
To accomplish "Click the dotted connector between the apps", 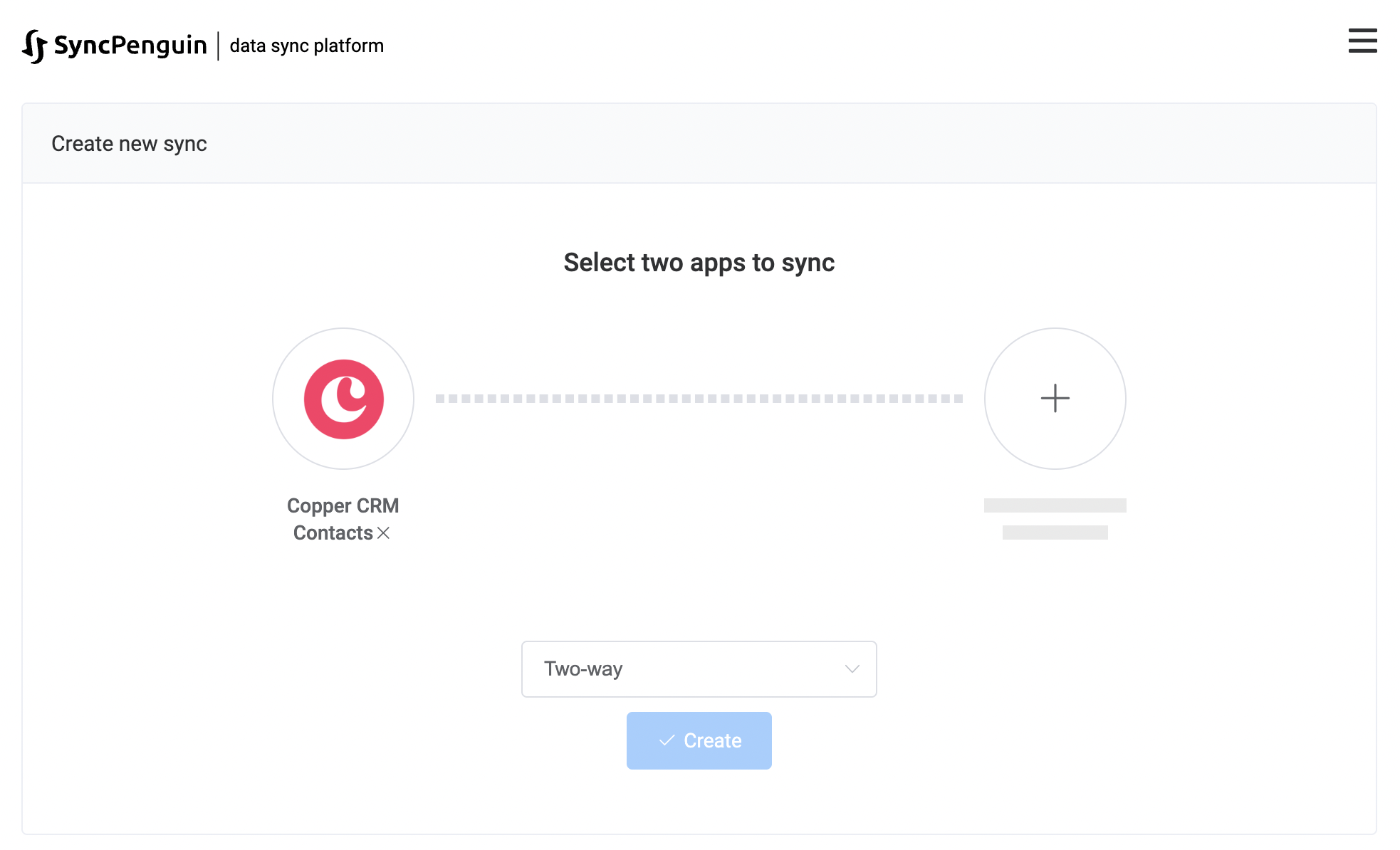I will point(699,399).
